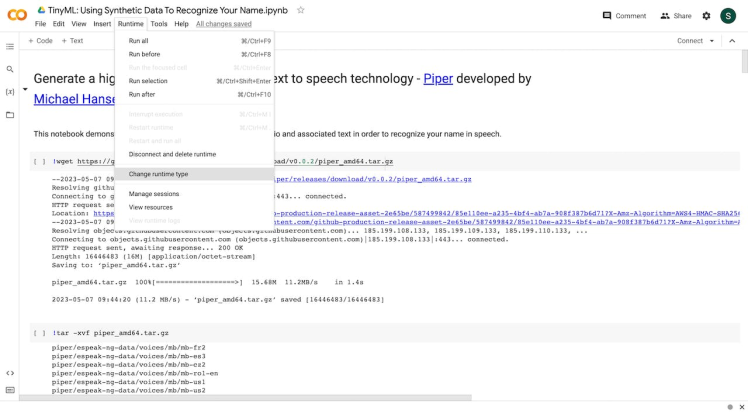Viewport: 748px width, 413px height.
Task: Open the File menu
Action: tap(41, 24)
